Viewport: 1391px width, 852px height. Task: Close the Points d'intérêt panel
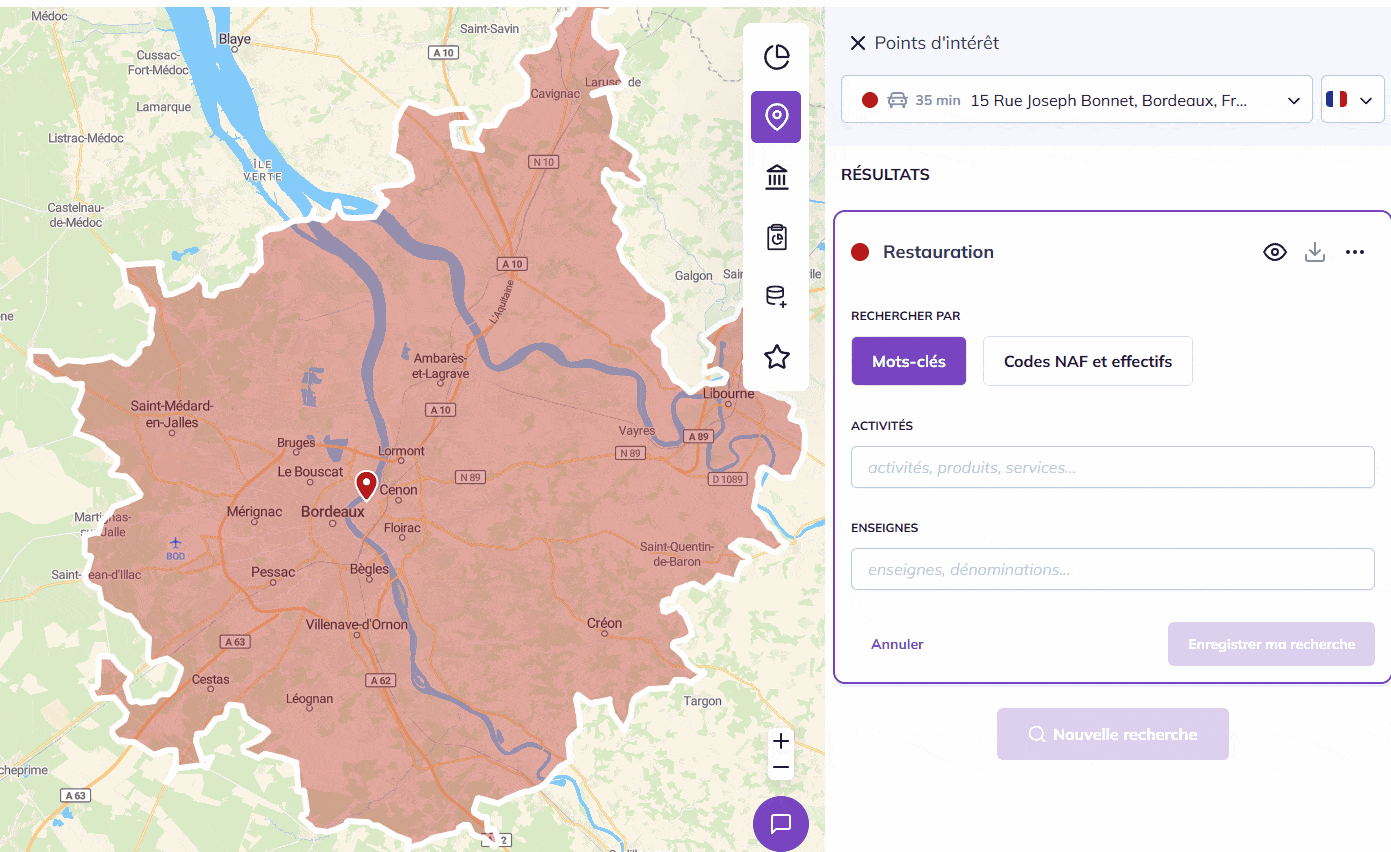pyautogui.click(x=857, y=43)
